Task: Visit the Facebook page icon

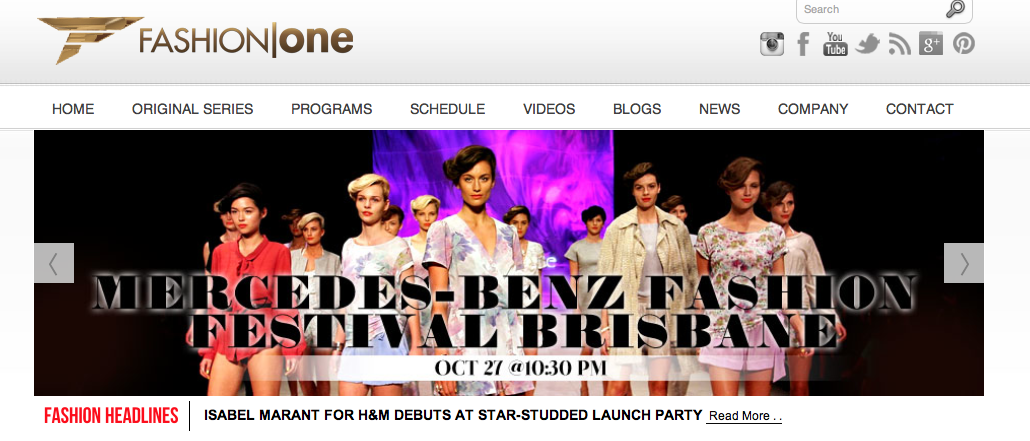Action: pyautogui.click(x=803, y=44)
